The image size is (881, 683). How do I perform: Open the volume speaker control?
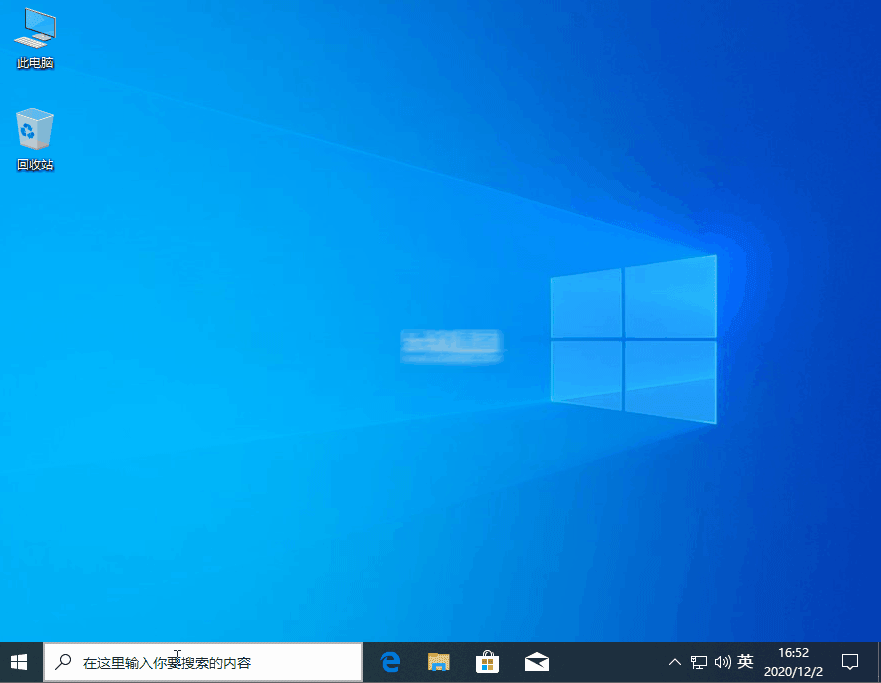[722, 662]
